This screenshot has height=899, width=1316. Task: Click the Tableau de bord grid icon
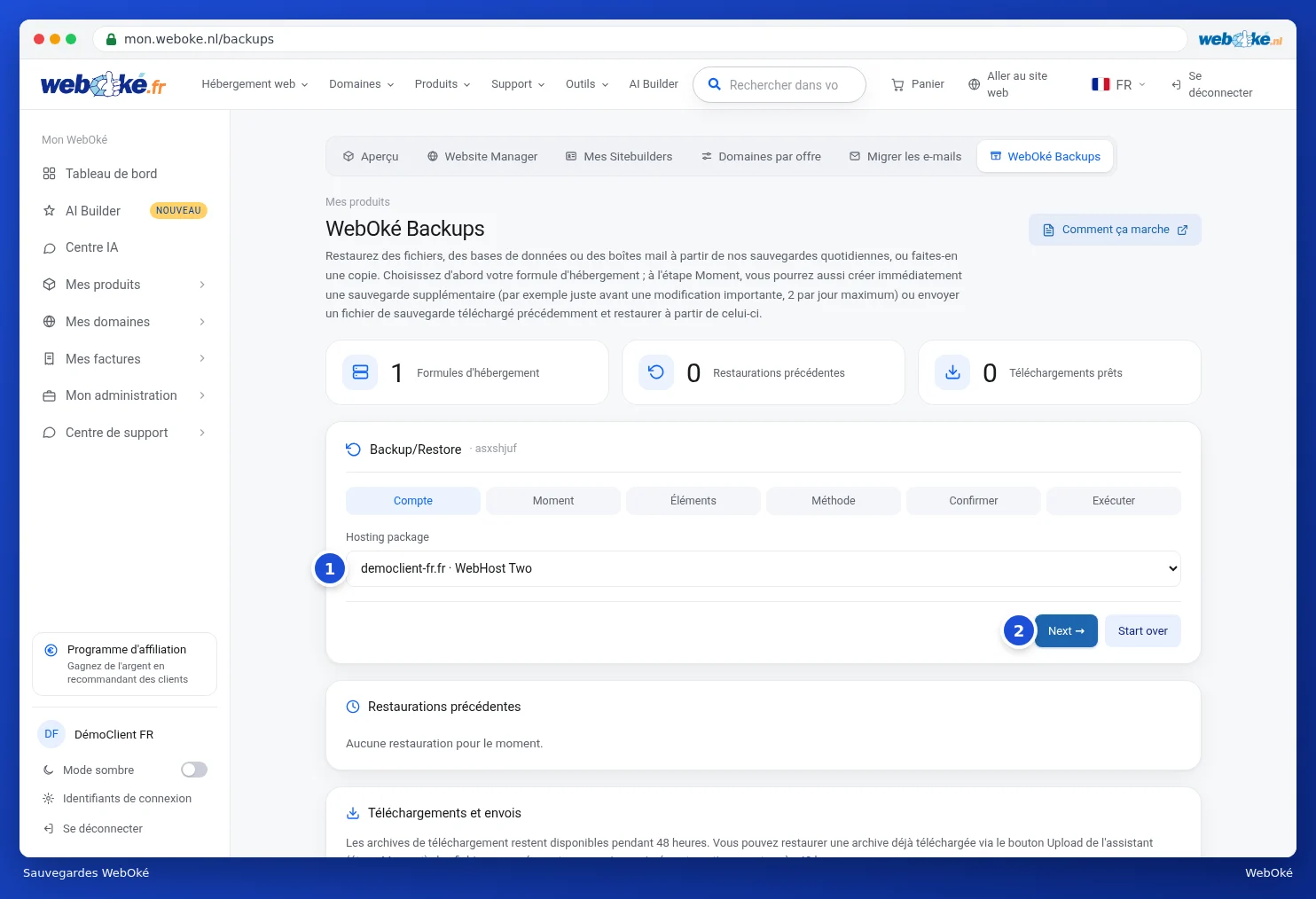(x=49, y=174)
